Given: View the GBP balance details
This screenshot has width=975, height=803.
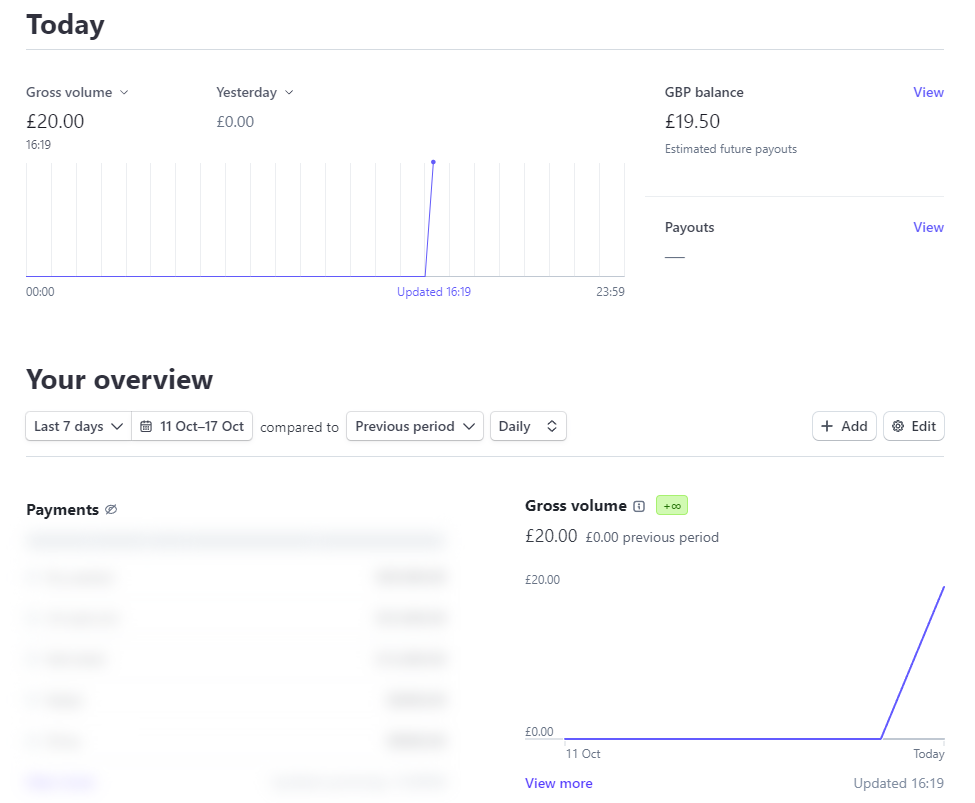Looking at the screenshot, I should [x=928, y=92].
